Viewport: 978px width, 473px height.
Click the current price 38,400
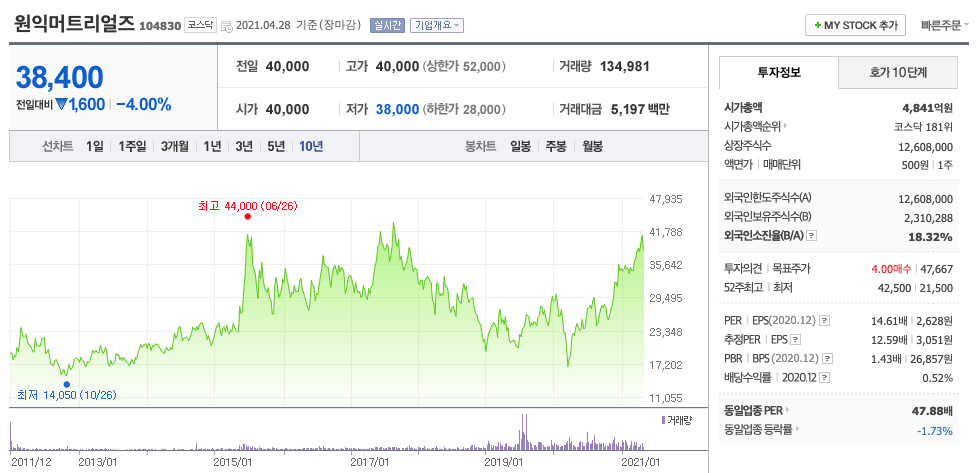(59, 77)
